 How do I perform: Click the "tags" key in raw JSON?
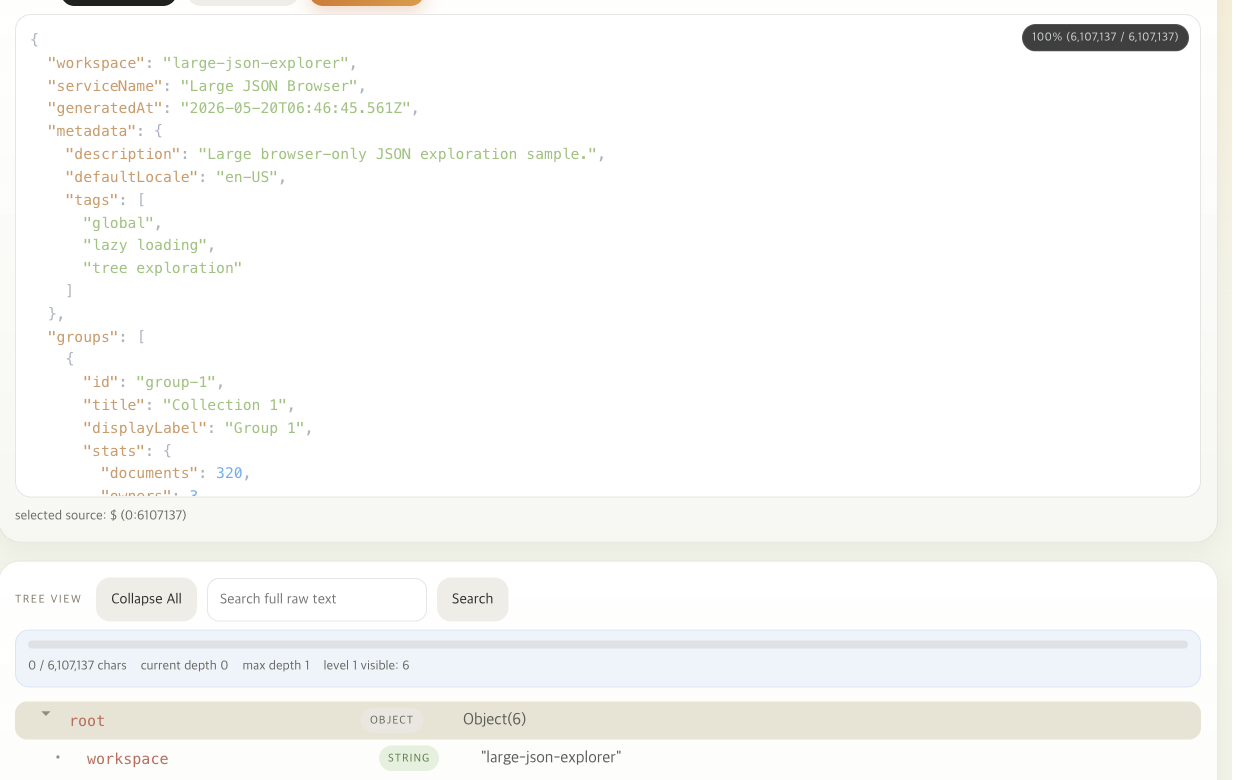click(x=92, y=200)
